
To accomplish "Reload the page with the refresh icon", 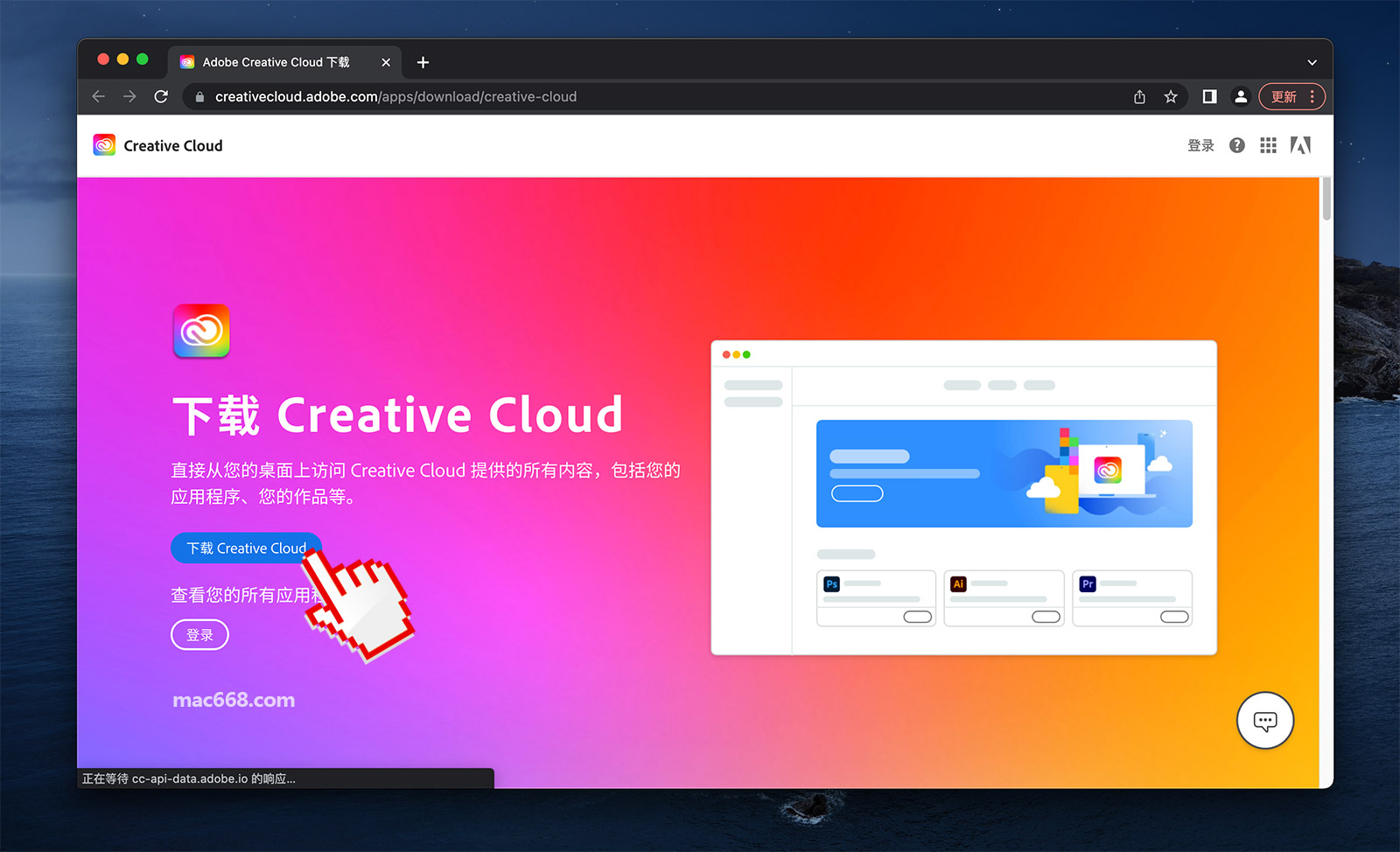I will tap(161, 96).
